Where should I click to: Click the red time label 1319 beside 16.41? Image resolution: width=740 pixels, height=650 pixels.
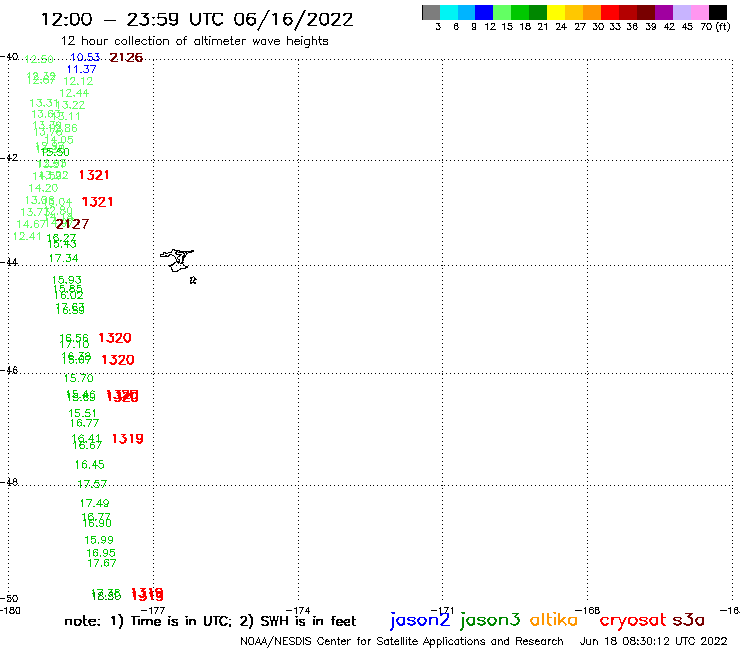point(127,439)
